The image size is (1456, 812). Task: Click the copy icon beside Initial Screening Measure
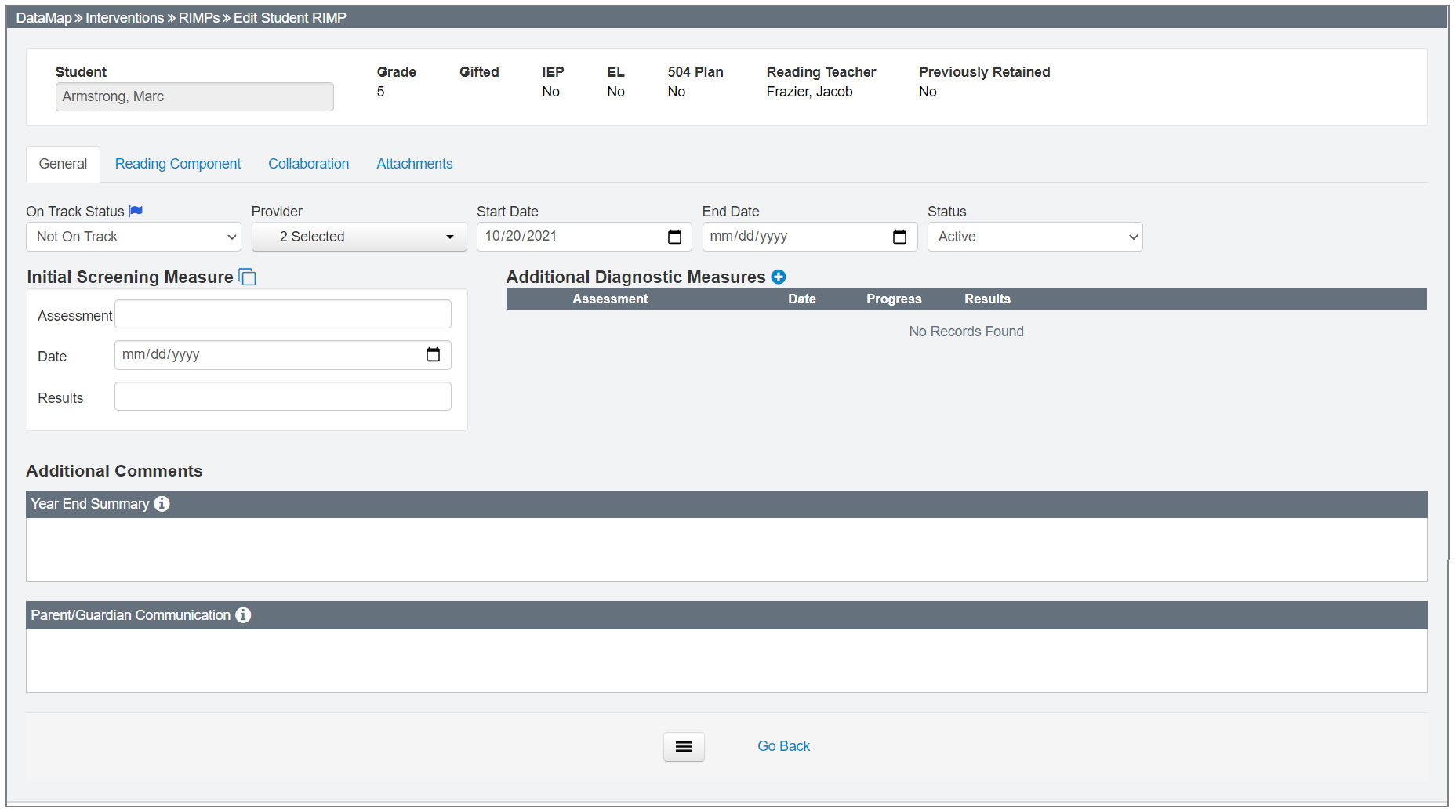point(247,277)
